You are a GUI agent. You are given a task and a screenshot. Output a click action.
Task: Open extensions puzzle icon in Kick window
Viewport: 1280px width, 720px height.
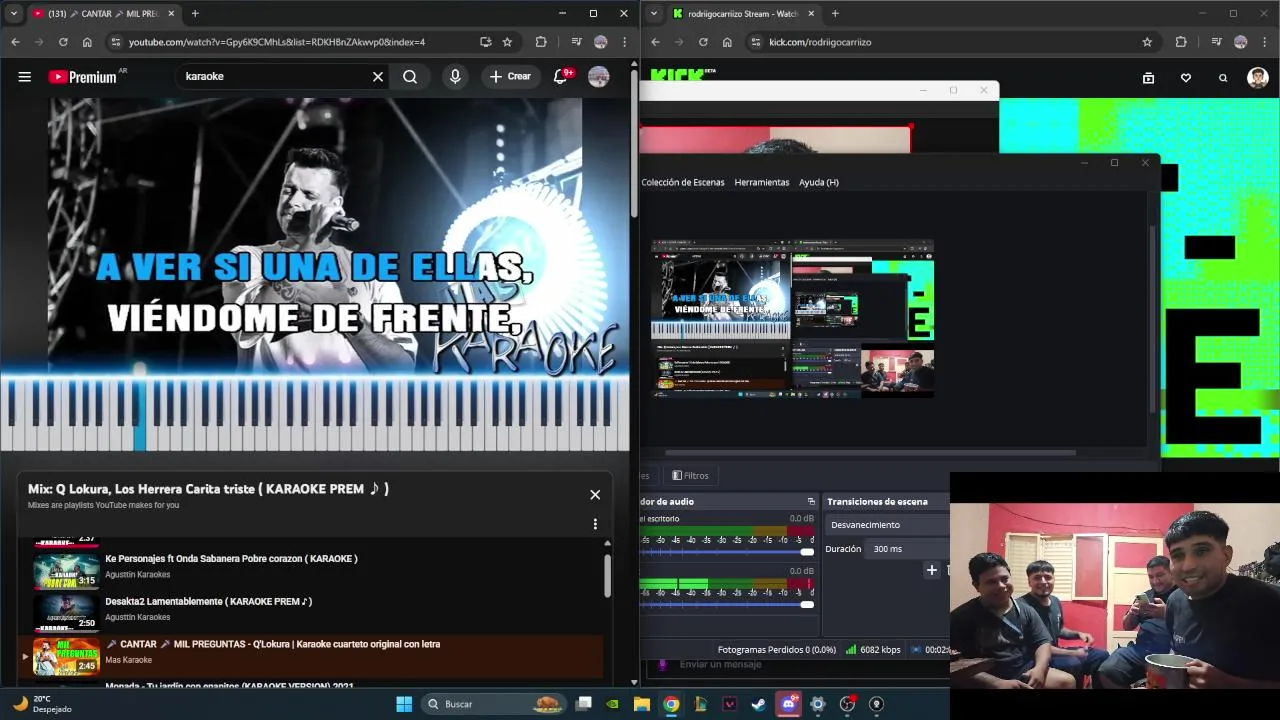click(1181, 42)
